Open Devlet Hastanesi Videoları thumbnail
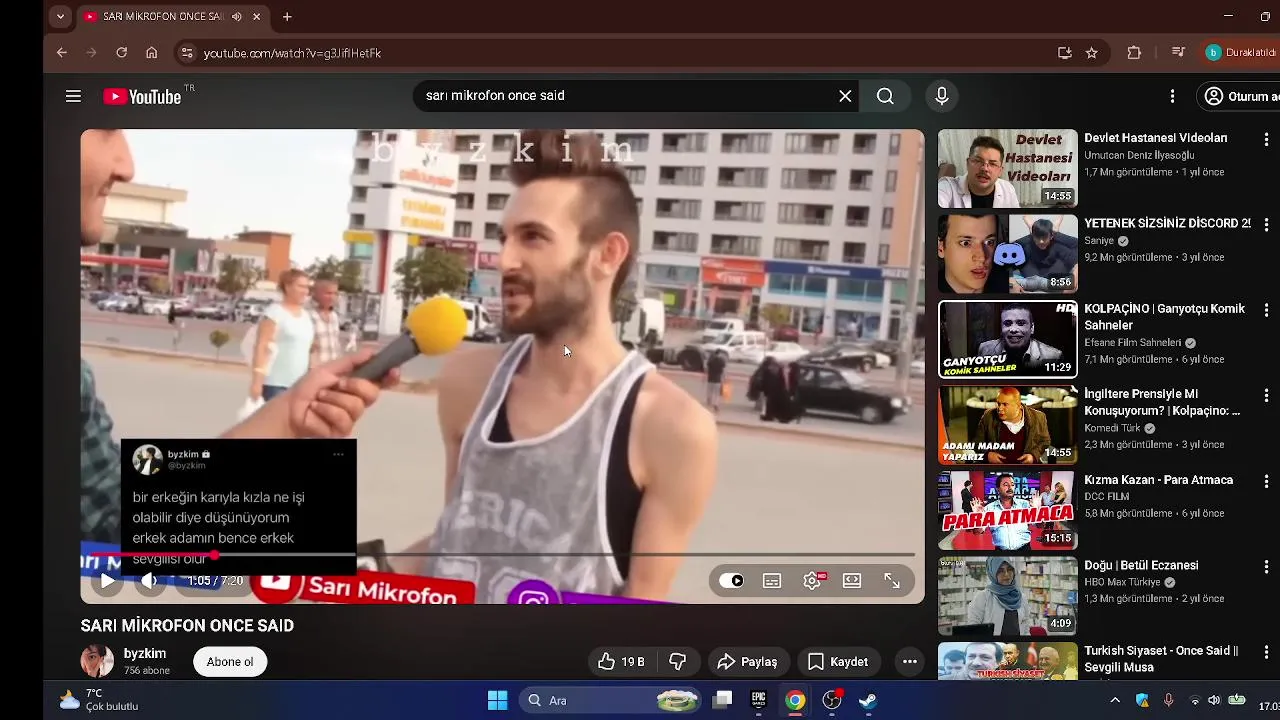The image size is (1280, 720). 1008,168
